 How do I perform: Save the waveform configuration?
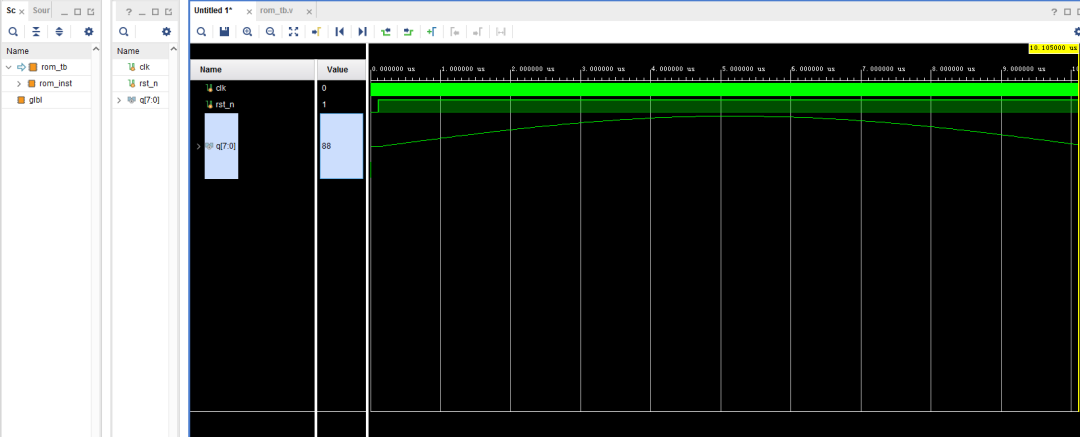[x=224, y=32]
